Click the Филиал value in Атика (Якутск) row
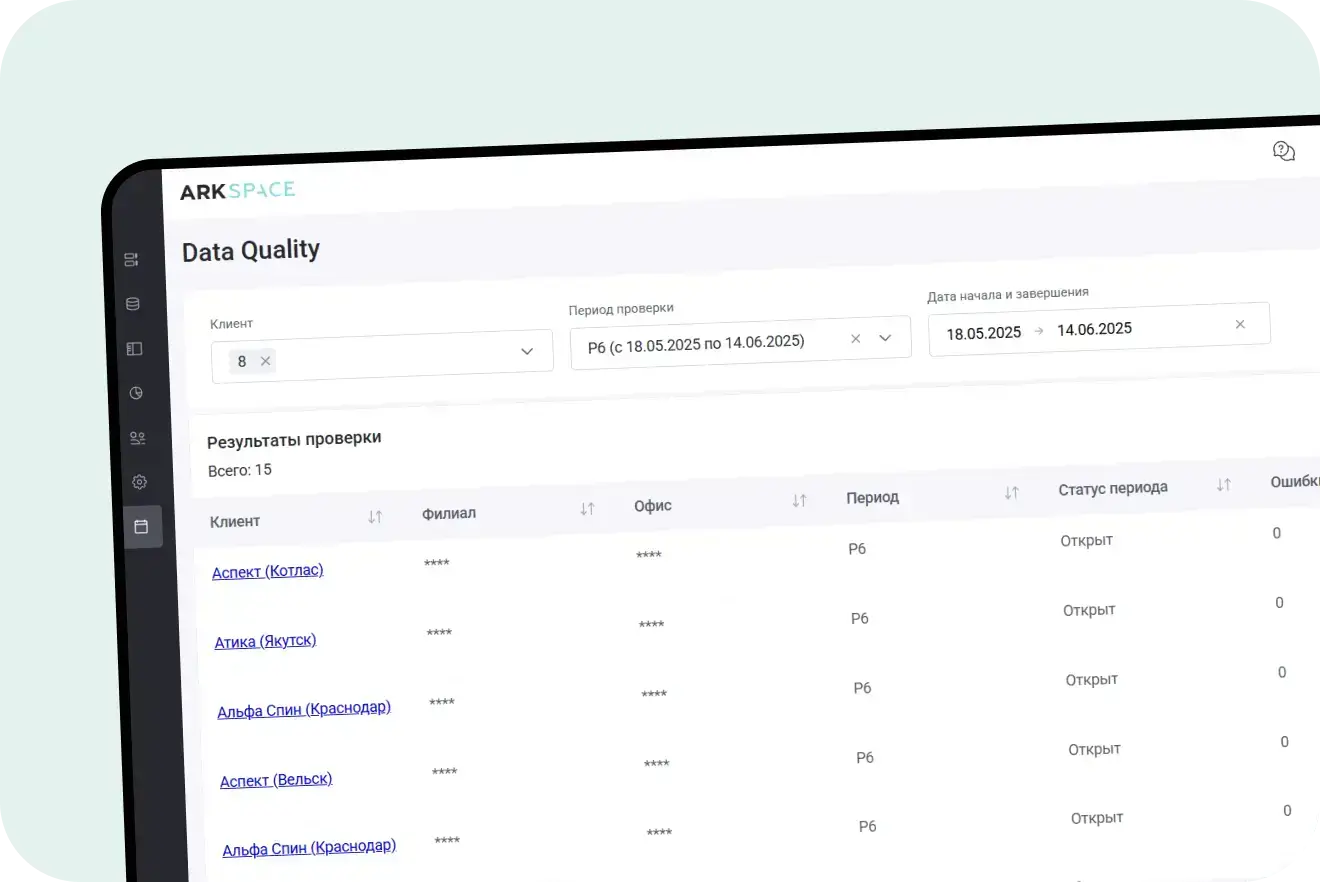 (x=439, y=634)
